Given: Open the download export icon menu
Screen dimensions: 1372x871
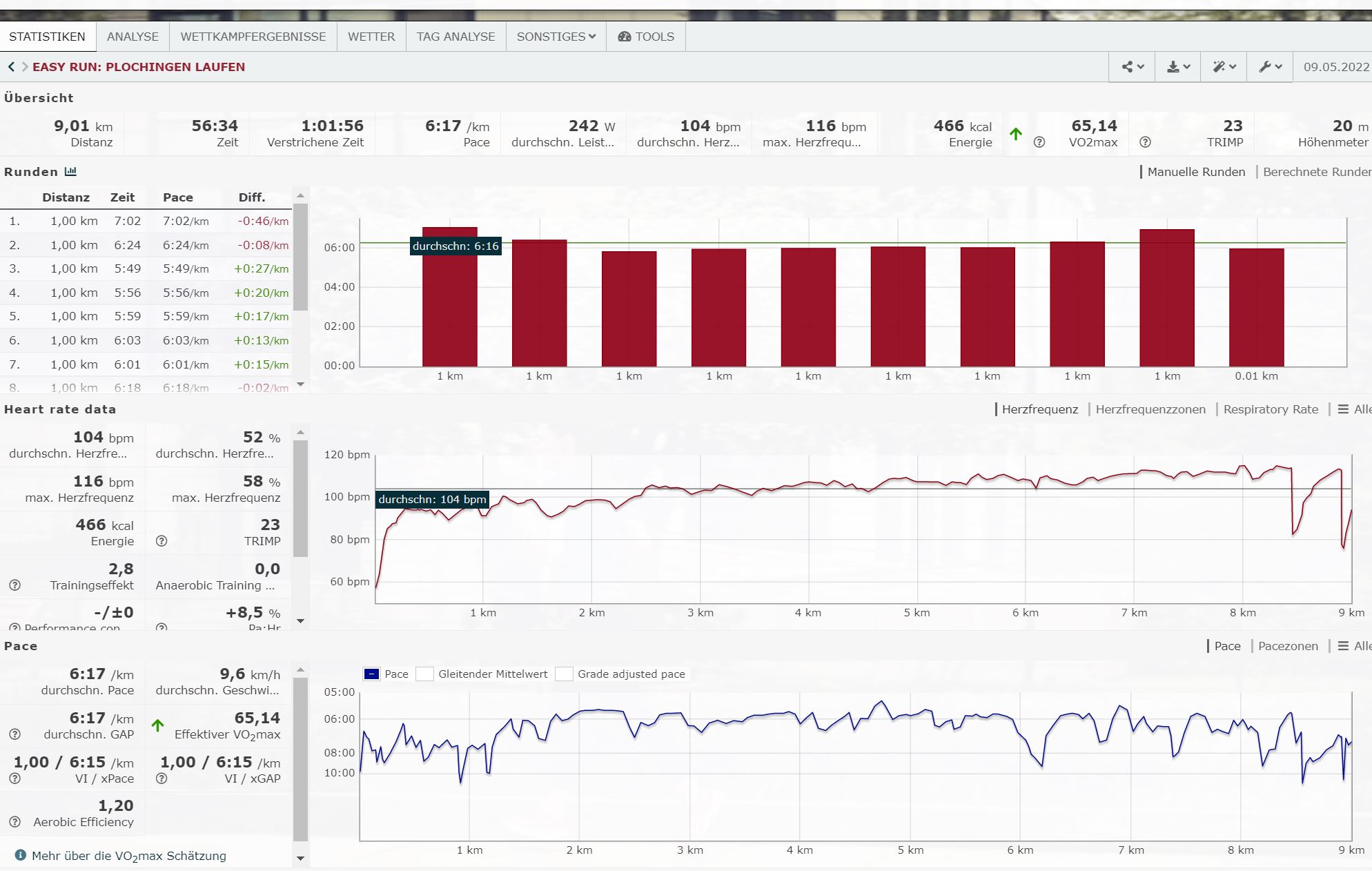Looking at the screenshot, I should (1177, 67).
